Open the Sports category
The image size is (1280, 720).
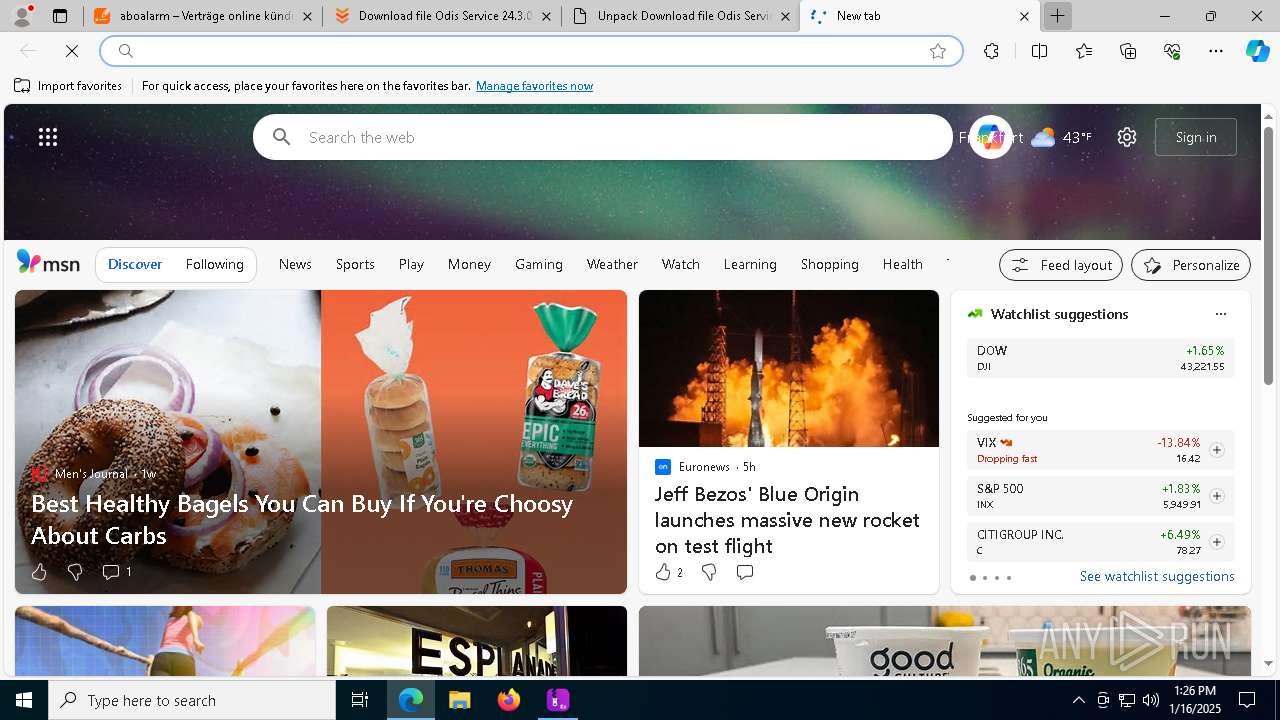point(355,264)
